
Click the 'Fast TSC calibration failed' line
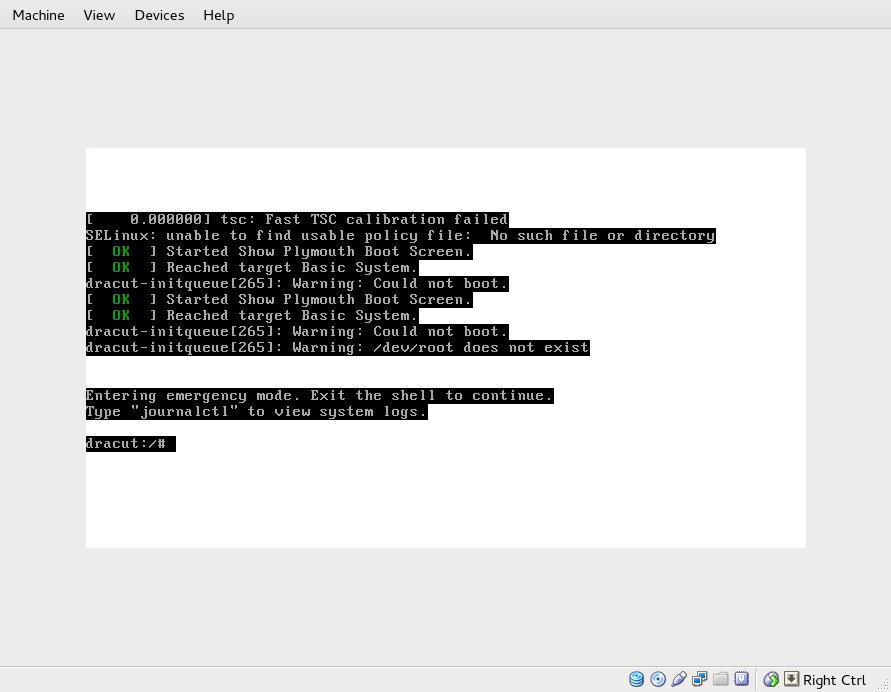coord(297,219)
